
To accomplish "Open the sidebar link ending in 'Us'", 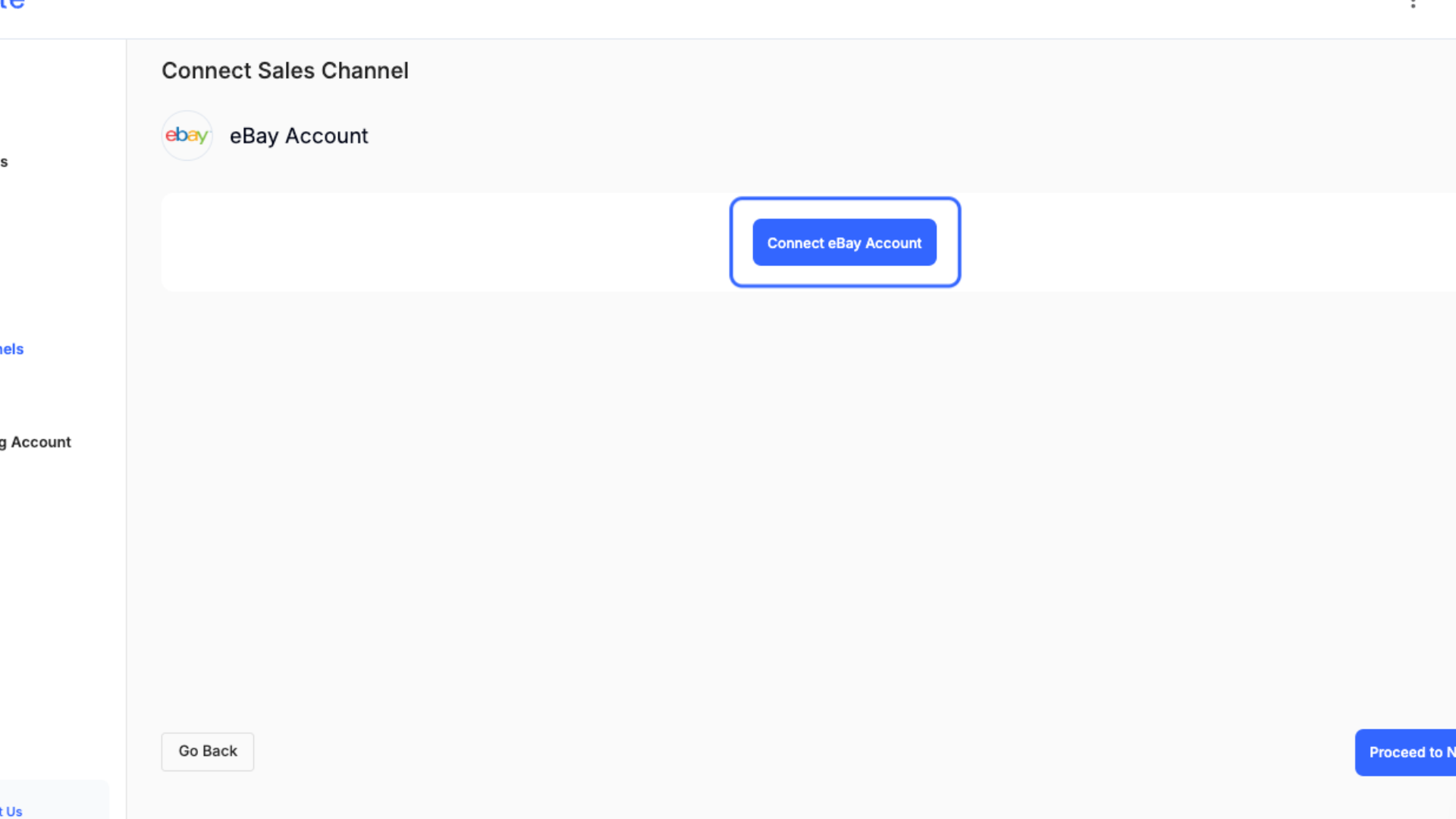I will click(x=11, y=811).
